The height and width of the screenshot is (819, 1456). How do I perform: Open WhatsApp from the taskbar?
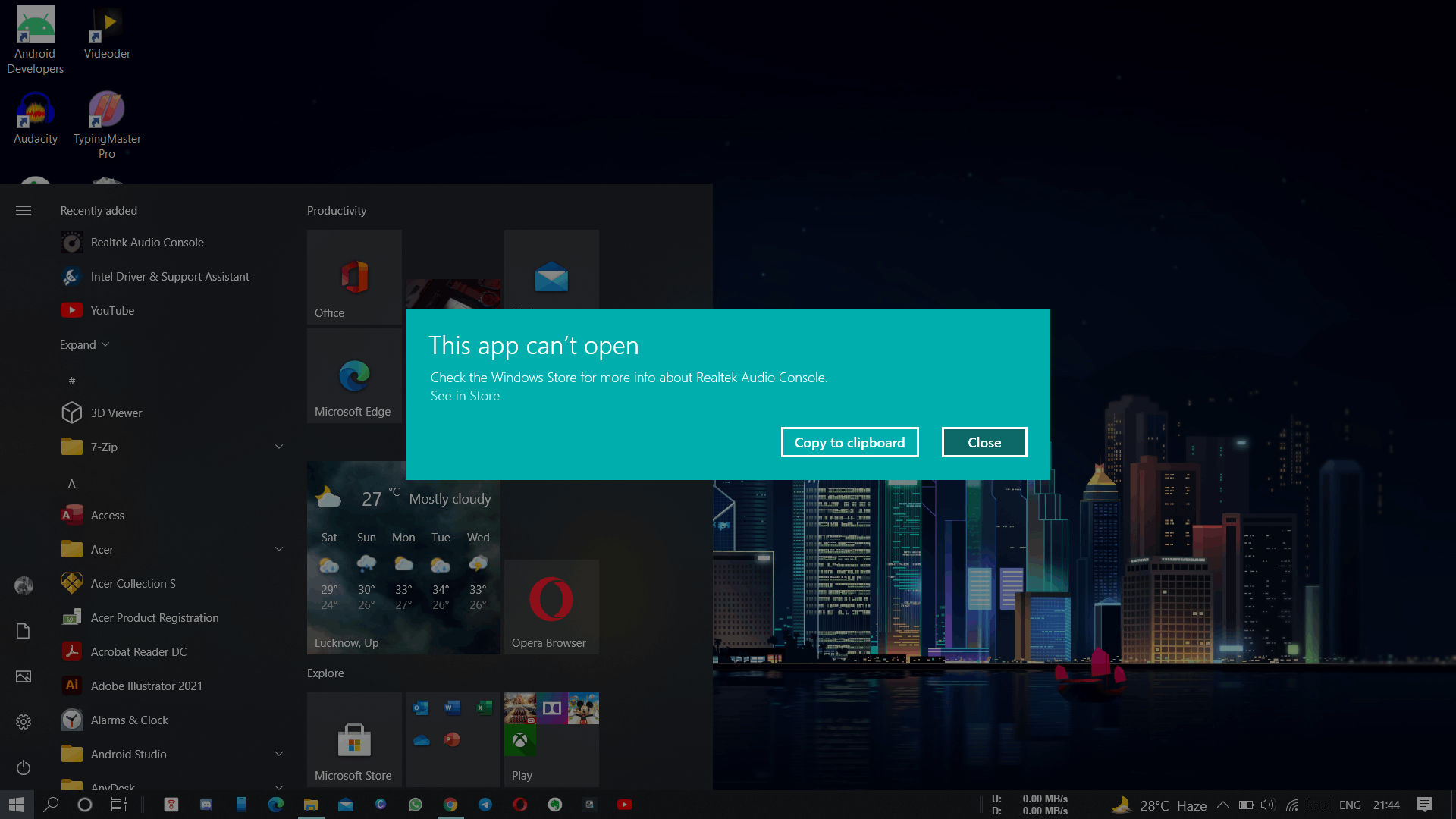416,805
